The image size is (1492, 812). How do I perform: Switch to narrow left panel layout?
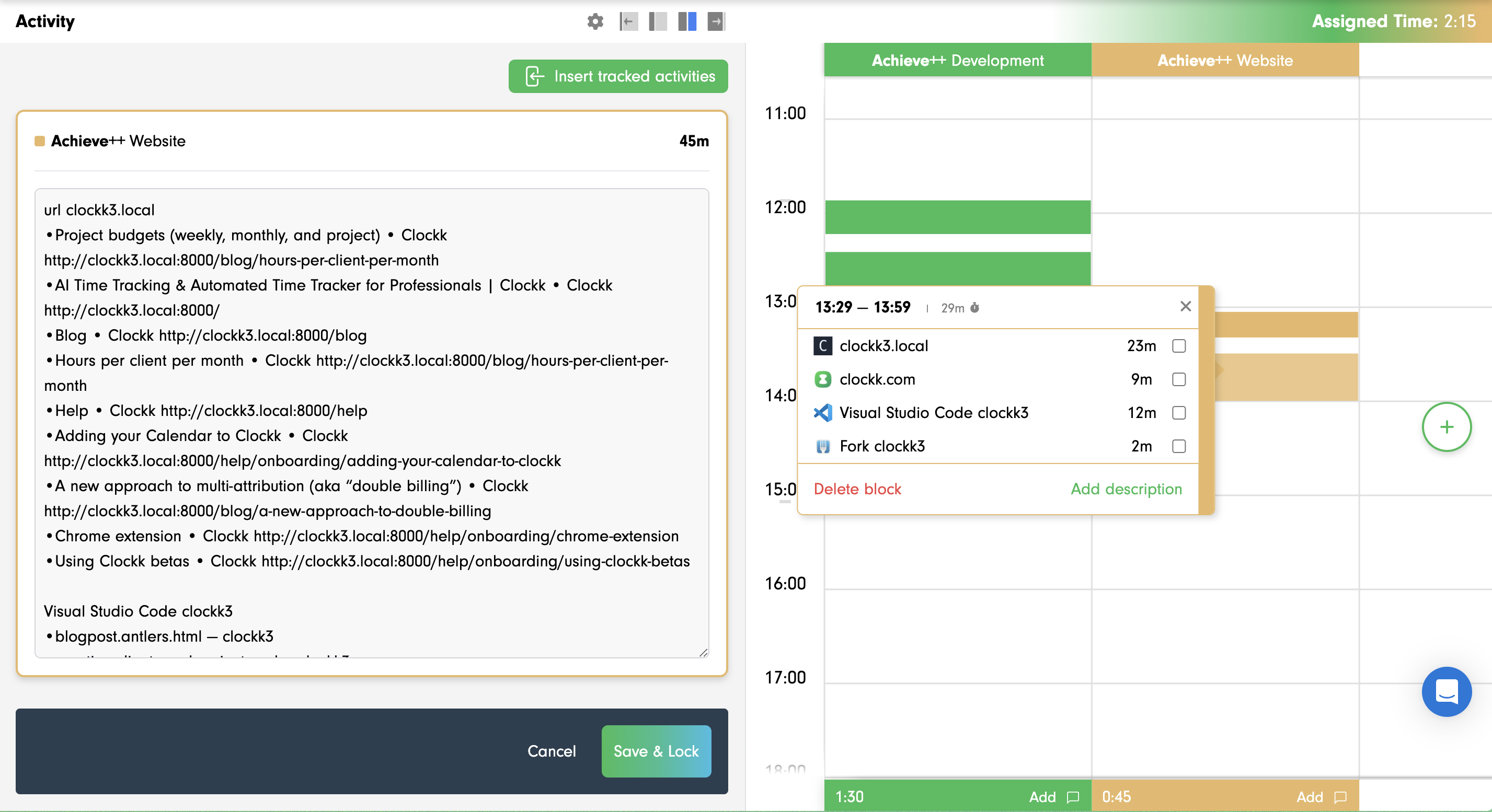(x=657, y=21)
